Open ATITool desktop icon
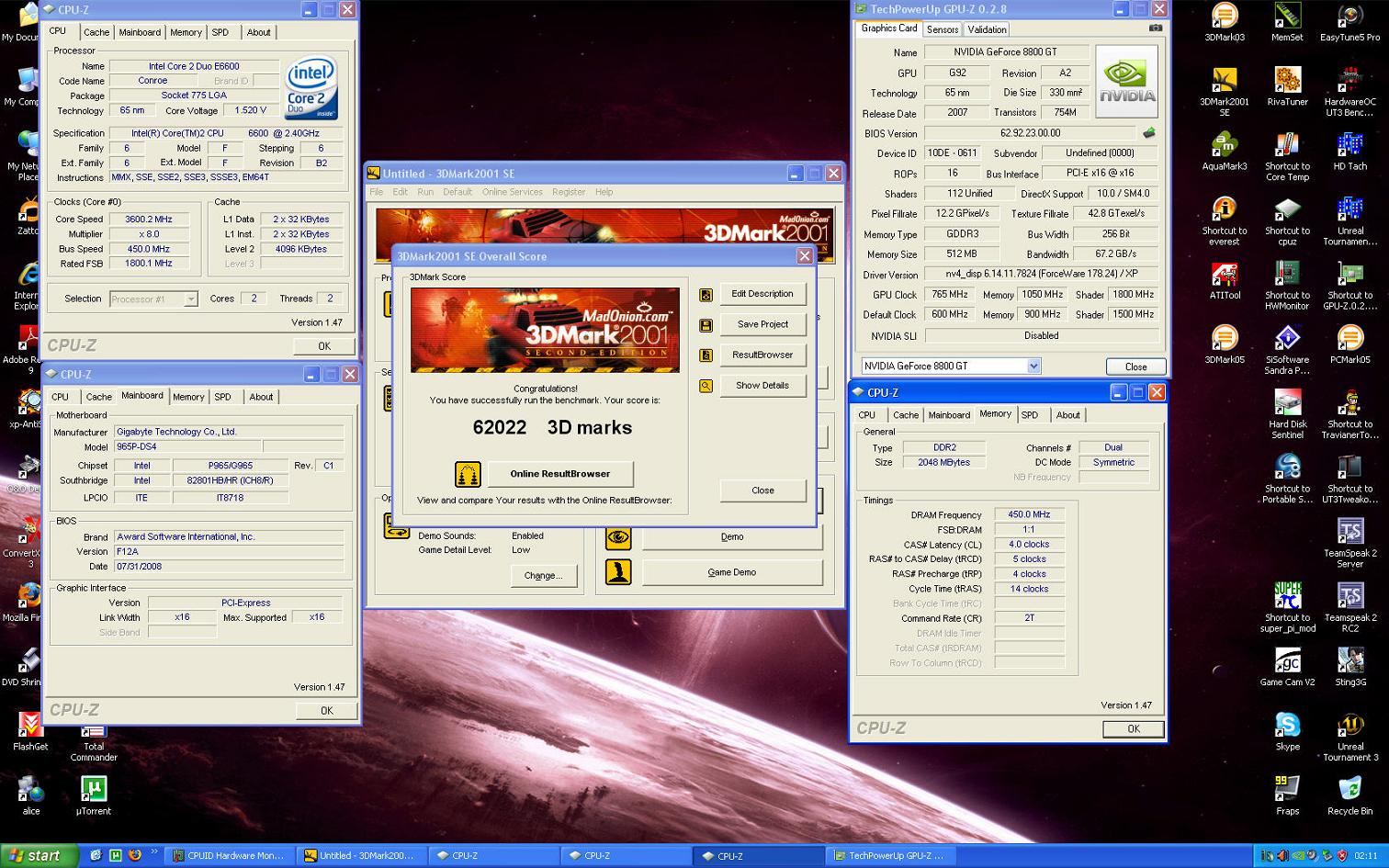This screenshot has height=868, width=1389. 1224,280
